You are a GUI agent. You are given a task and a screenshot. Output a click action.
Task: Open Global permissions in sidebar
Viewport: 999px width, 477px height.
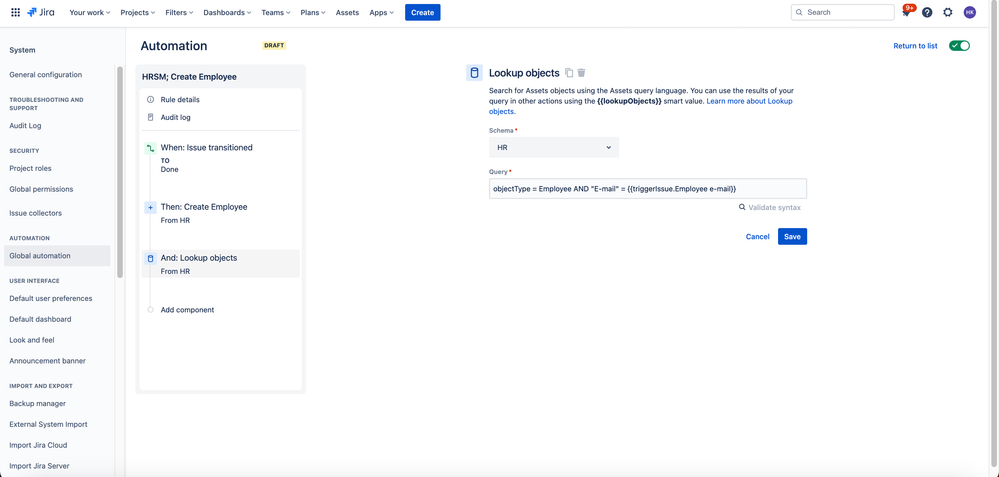pyautogui.click(x=41, y=189)
